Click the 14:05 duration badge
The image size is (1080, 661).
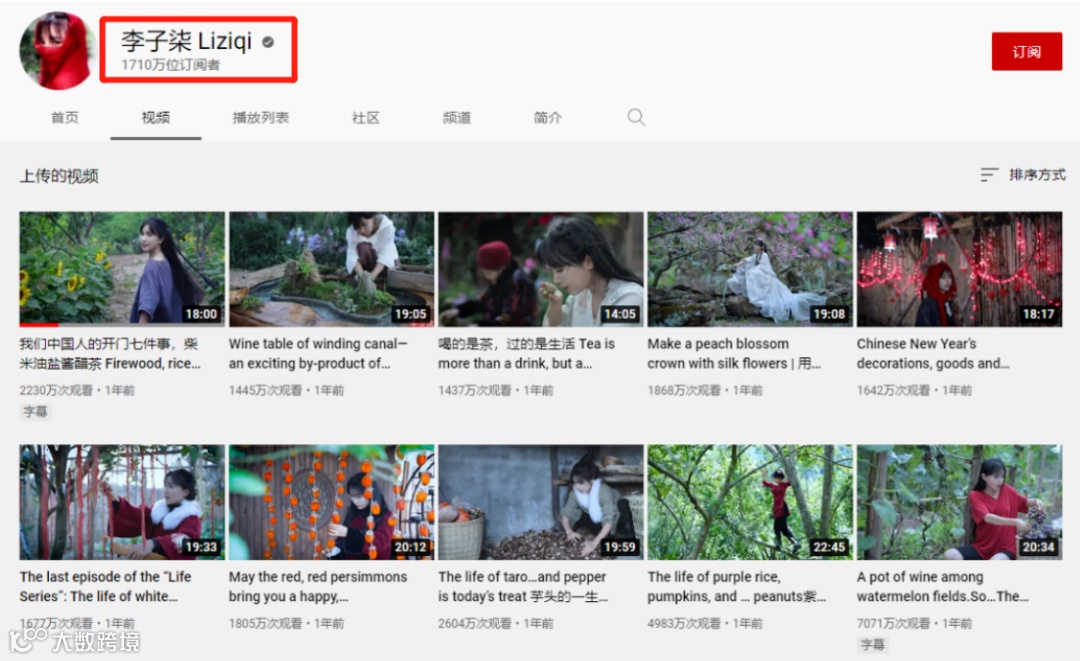click(620, 314)
